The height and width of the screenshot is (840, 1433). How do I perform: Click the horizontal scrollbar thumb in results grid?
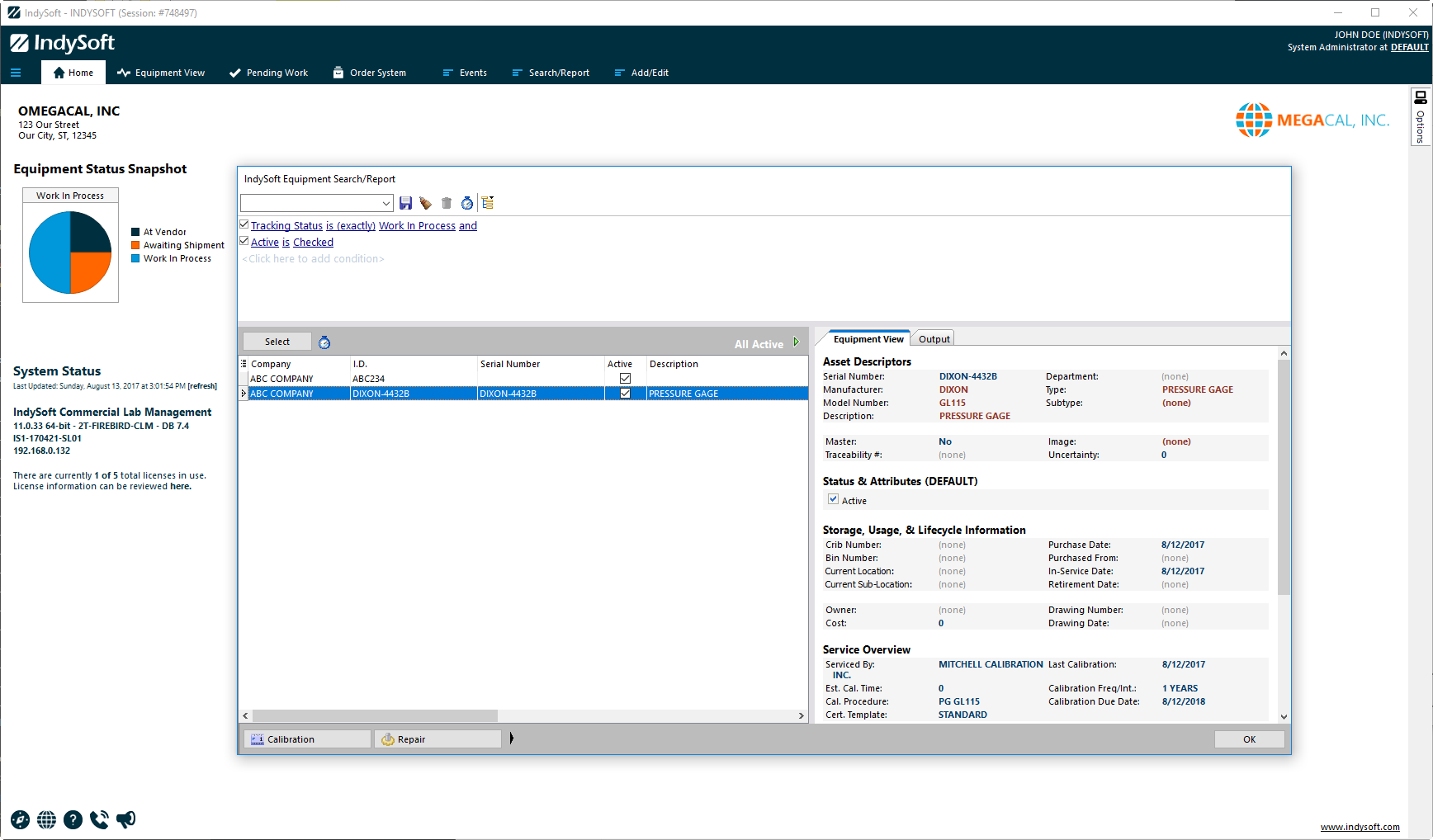(x=376, y=715)
